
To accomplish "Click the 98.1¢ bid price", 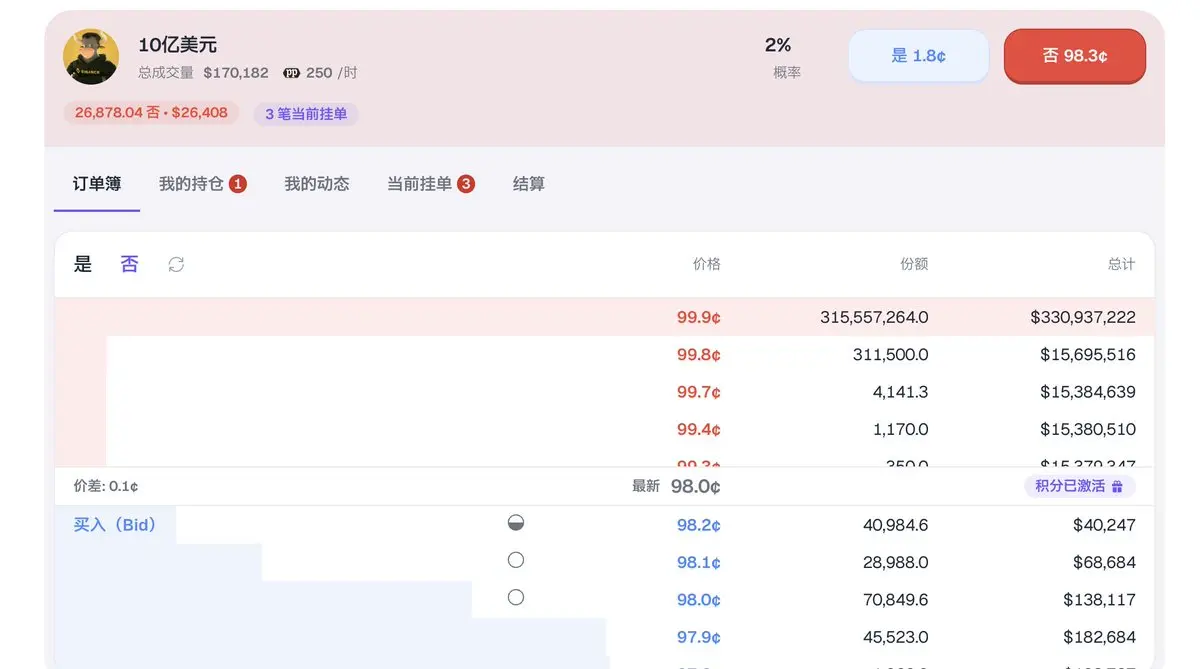I will click(699, 562).
